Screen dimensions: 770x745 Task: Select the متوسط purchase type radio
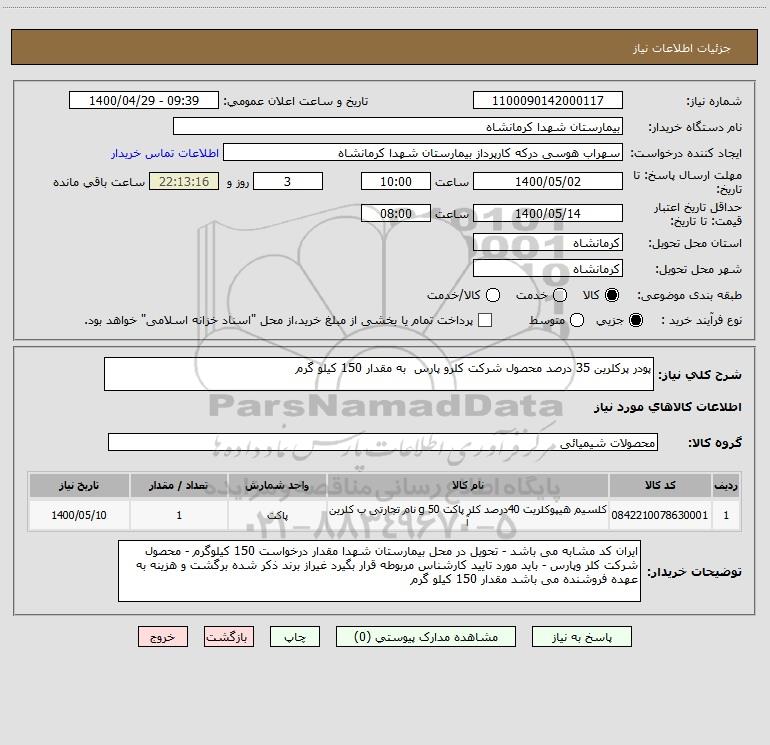point(577,320)
